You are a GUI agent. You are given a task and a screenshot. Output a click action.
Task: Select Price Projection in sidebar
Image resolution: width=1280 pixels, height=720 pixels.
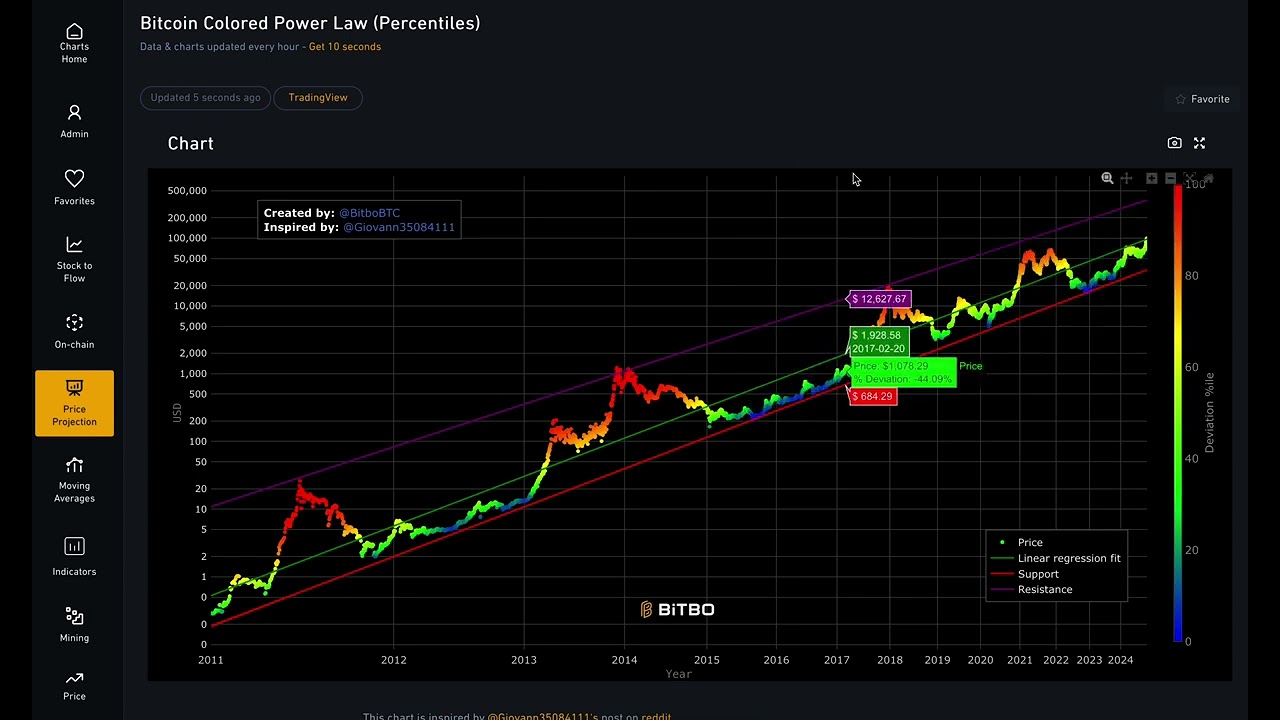[x=74, y=403]
